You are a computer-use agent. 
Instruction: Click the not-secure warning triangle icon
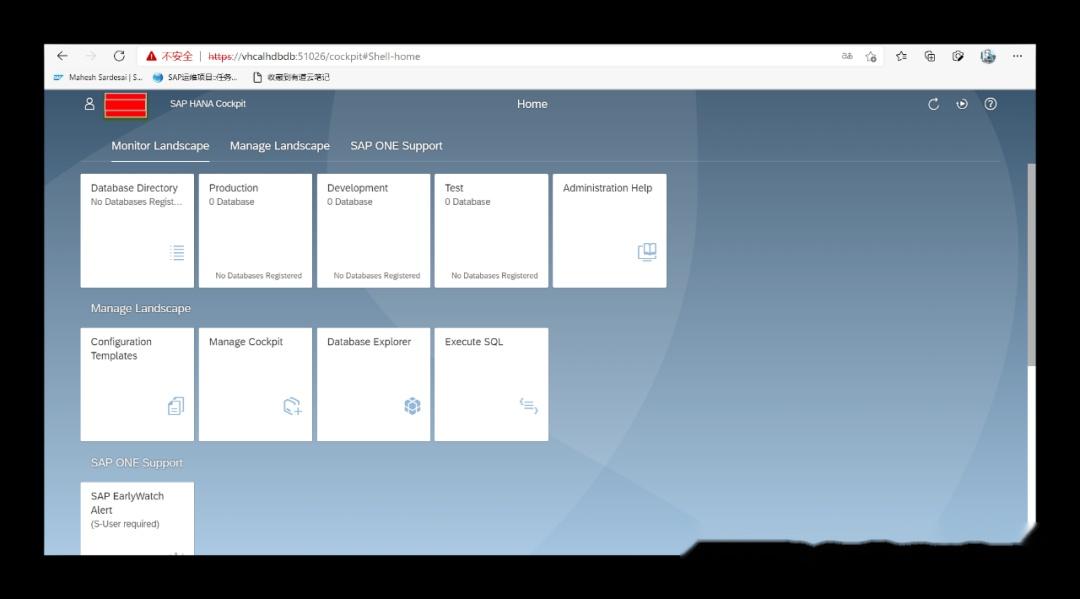pyautogui.click(x=152, y=56)
